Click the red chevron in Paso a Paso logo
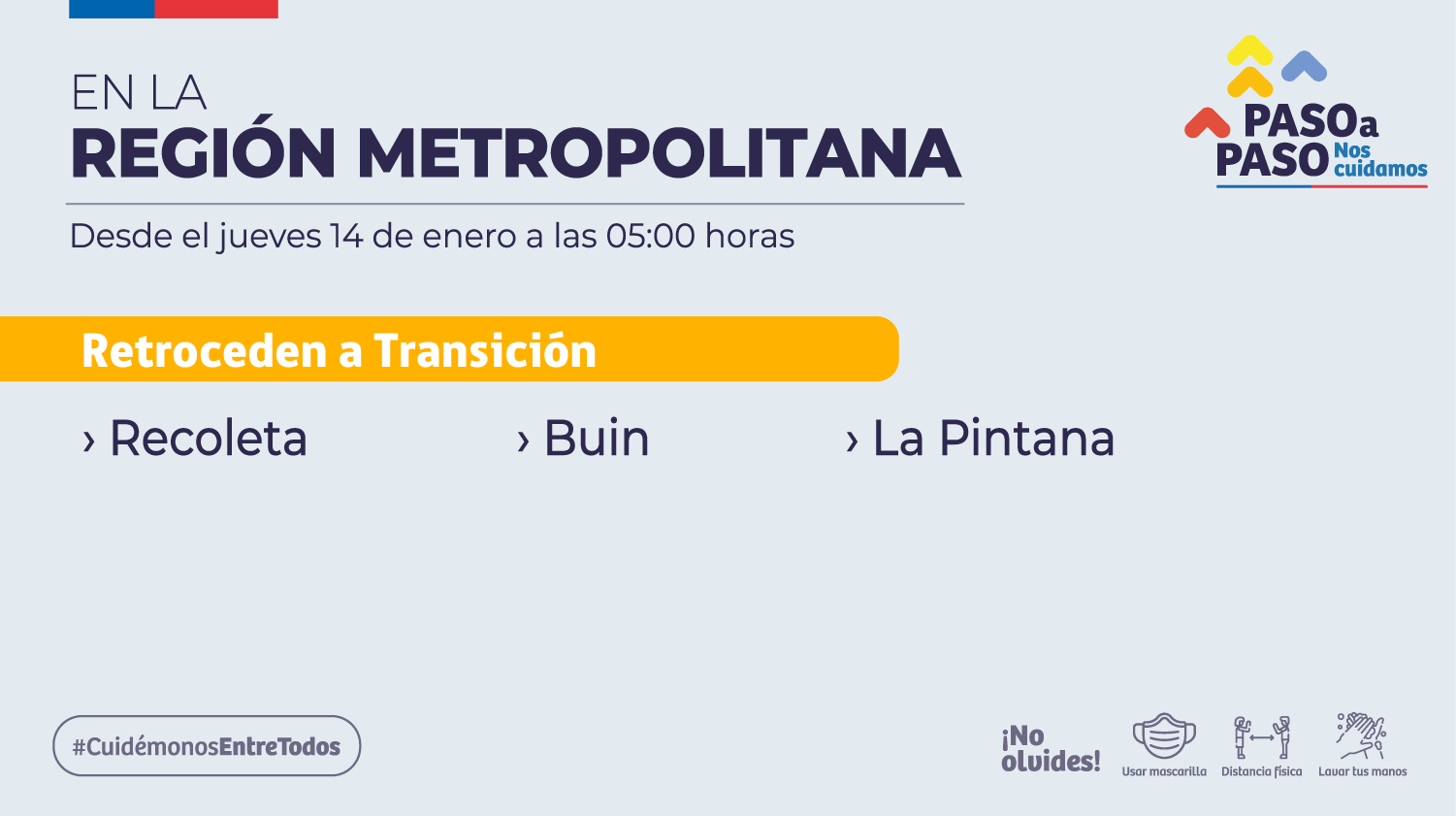 point(1207,122)
